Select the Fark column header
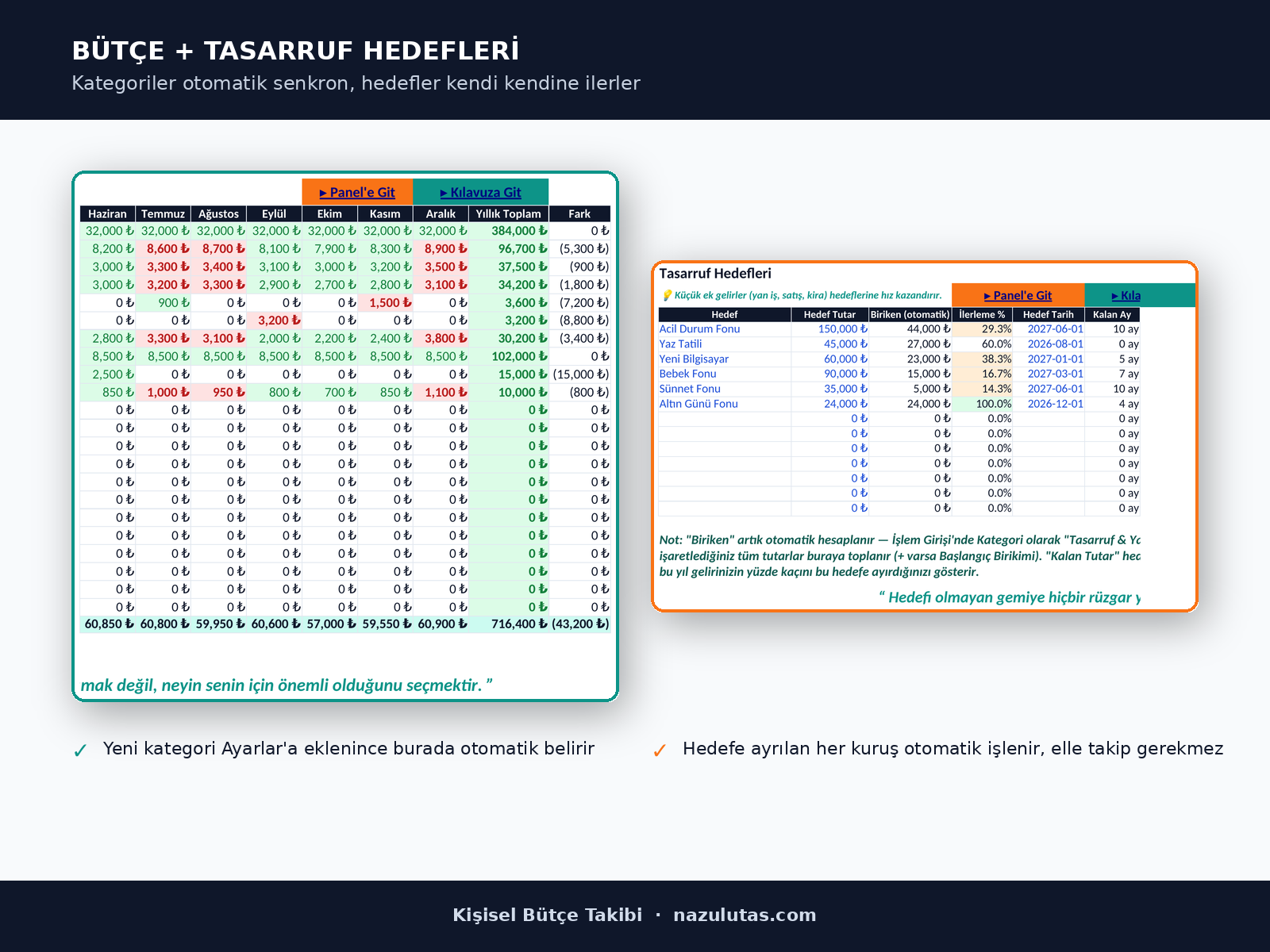1270x952 pixels. tap(579, 213)
